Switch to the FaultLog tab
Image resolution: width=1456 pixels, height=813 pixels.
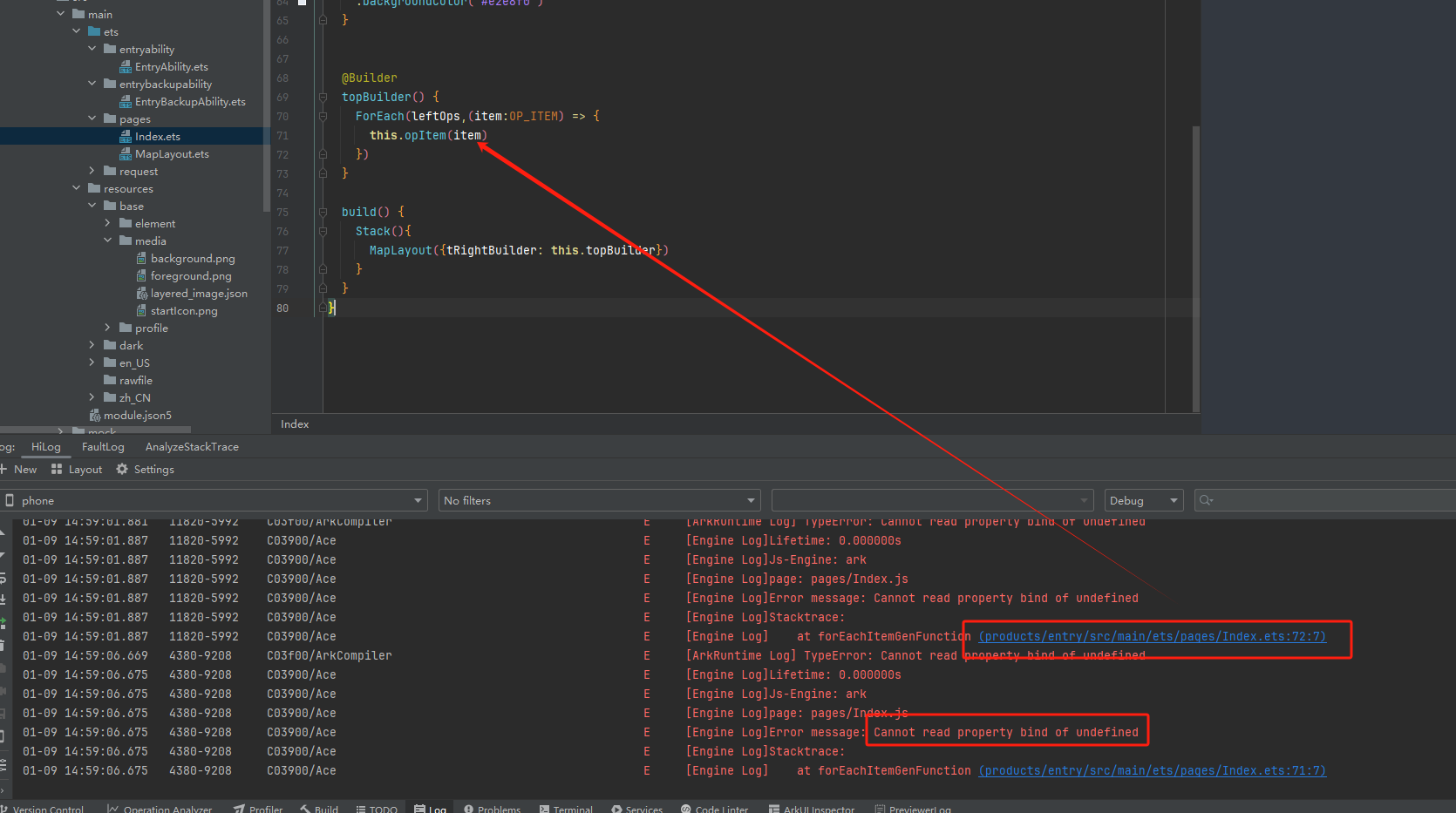103,447
